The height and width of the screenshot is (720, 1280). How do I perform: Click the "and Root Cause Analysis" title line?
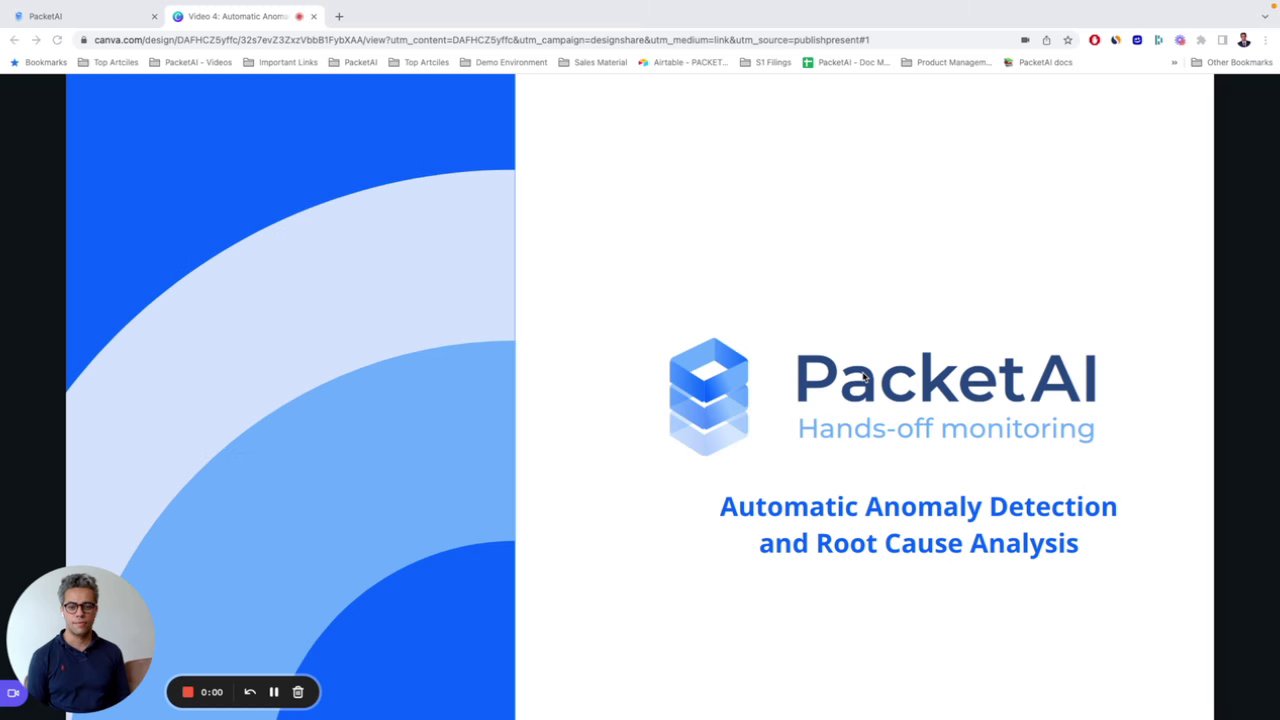pyautogui.click(x=918, y=543)
